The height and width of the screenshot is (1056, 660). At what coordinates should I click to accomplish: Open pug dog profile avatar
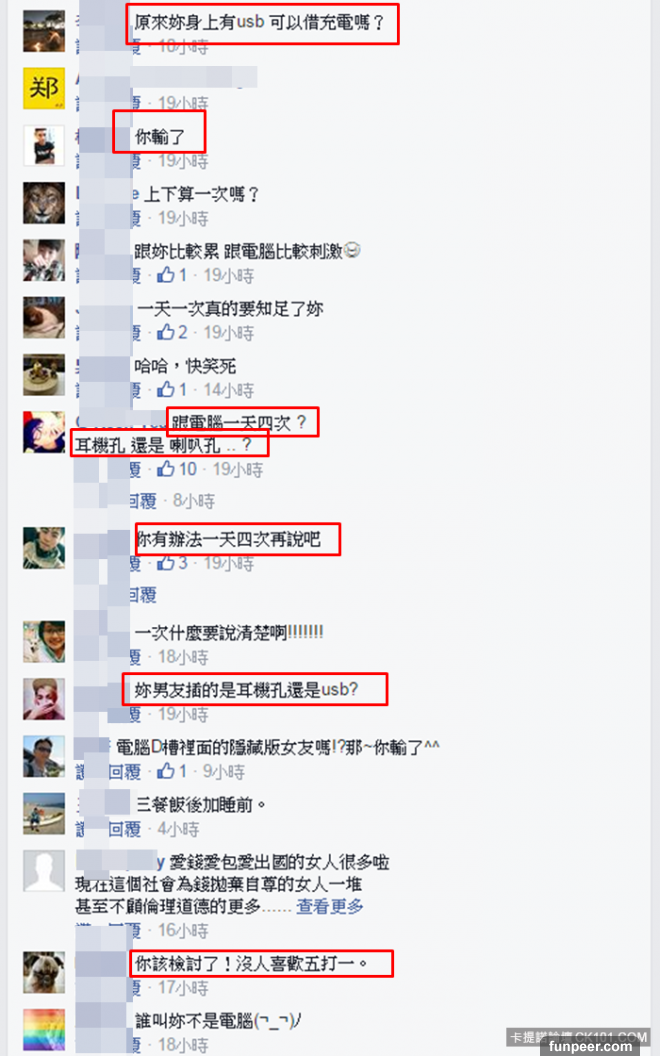(44, 972)
